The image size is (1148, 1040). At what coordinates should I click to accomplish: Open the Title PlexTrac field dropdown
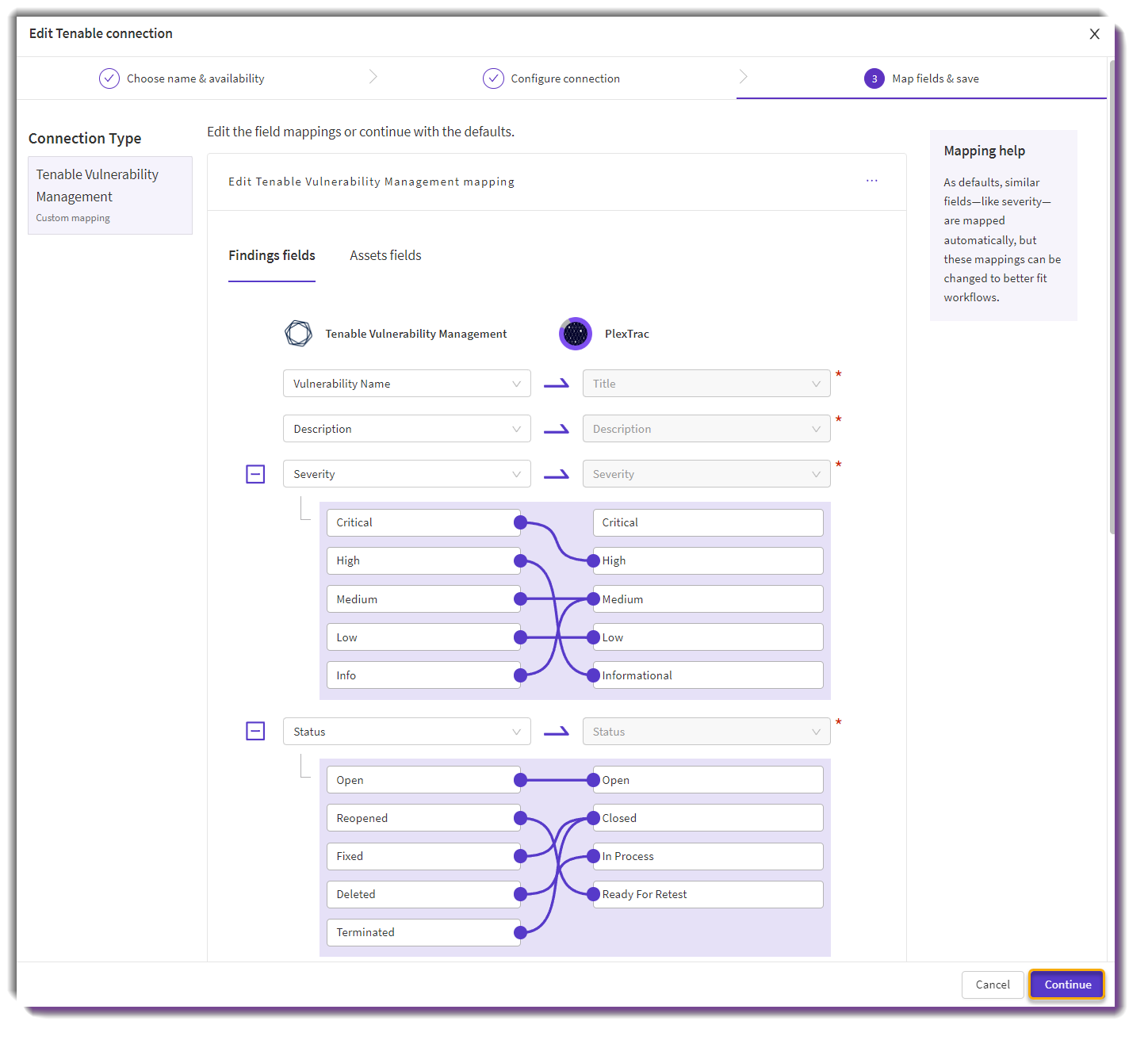pyautogui.click(x=706, y=384)
